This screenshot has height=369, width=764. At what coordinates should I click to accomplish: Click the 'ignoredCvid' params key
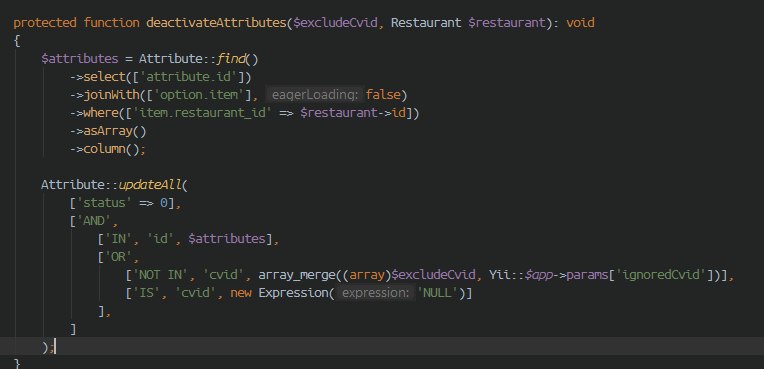(x=662, y=275)
